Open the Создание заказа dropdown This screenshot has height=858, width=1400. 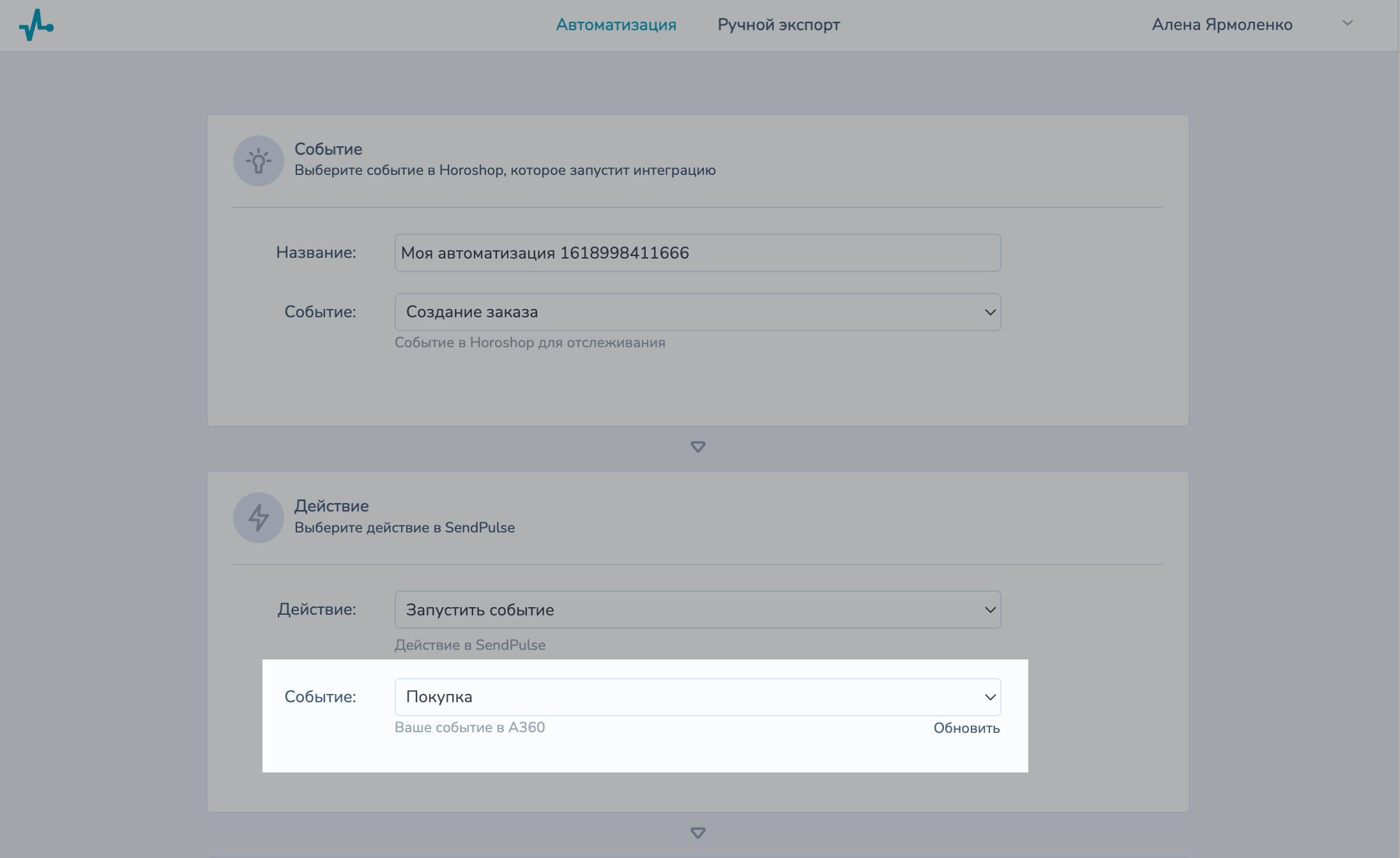[697, 312]
